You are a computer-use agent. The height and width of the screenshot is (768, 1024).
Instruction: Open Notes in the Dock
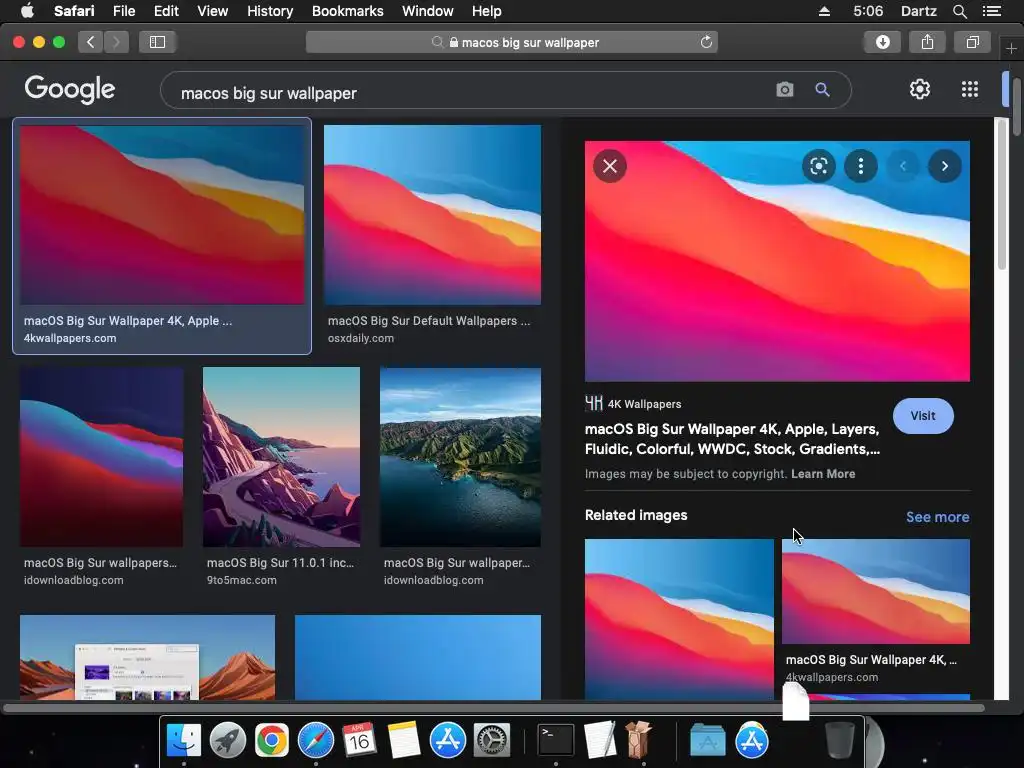tap(404, 741)
